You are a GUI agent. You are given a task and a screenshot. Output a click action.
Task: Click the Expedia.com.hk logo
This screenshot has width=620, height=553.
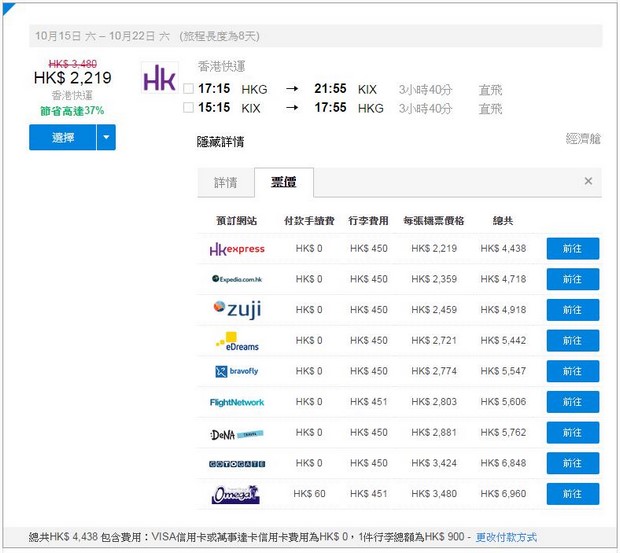[237, 279]
